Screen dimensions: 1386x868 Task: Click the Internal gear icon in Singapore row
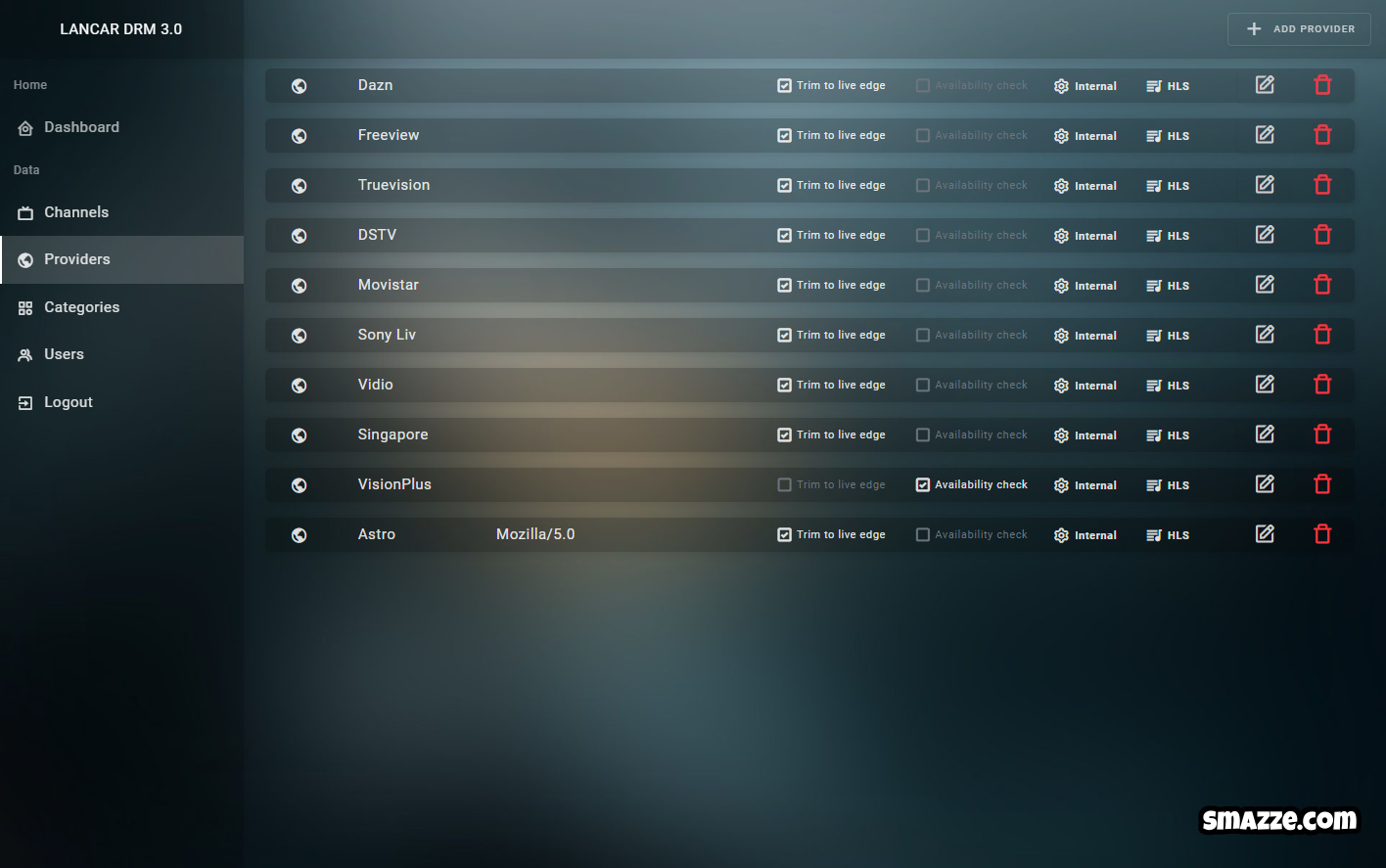pyautogui.click(x=1061, y=435)
